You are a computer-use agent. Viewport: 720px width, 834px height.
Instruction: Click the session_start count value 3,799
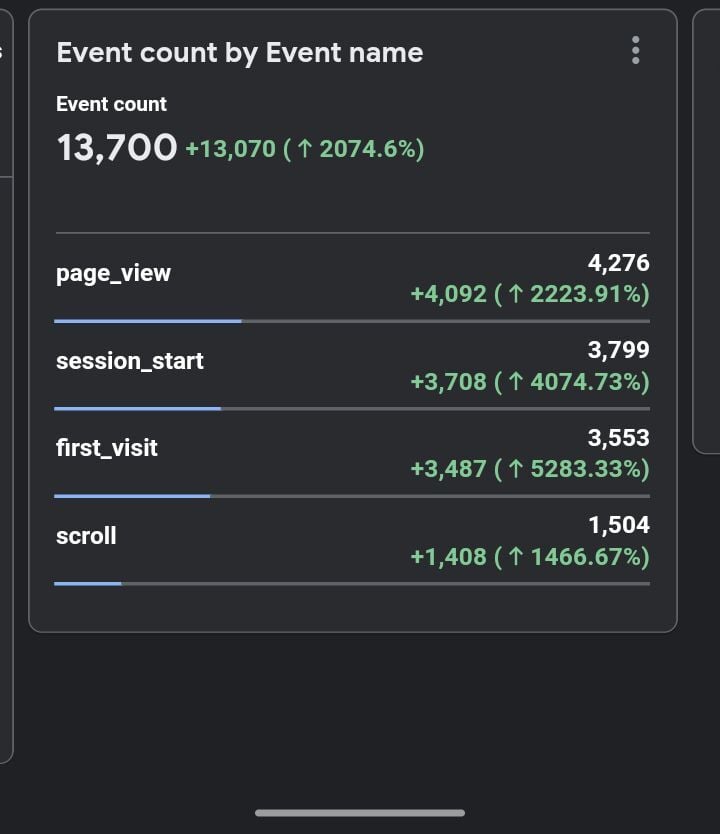618,350
